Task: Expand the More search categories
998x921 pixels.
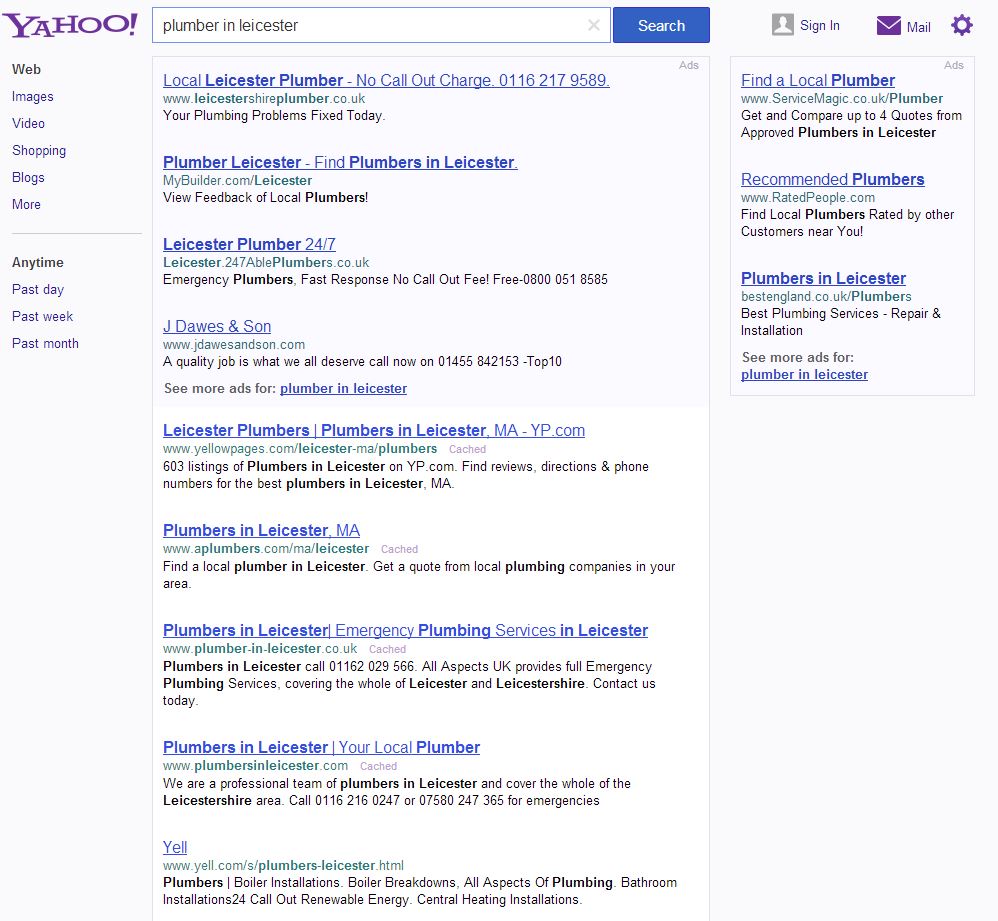Action: click(26, 205)
